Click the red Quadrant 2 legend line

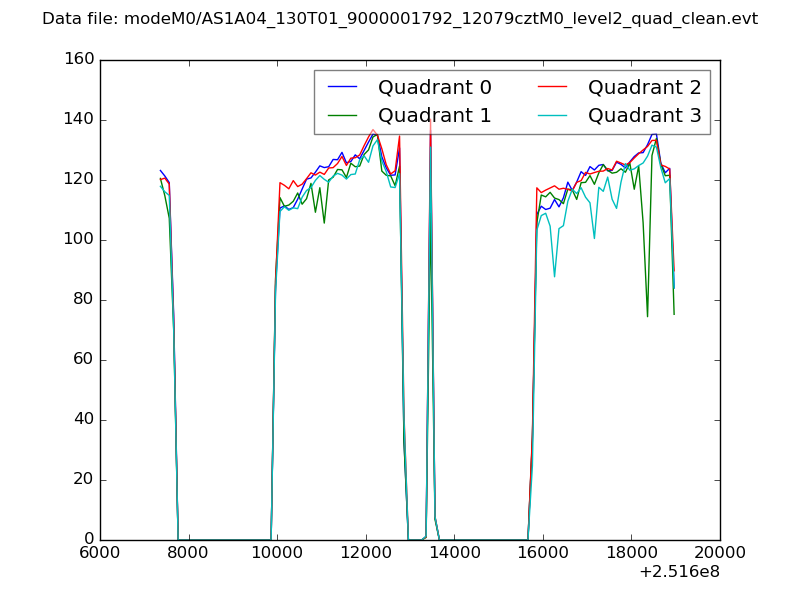tap(553, 87)
